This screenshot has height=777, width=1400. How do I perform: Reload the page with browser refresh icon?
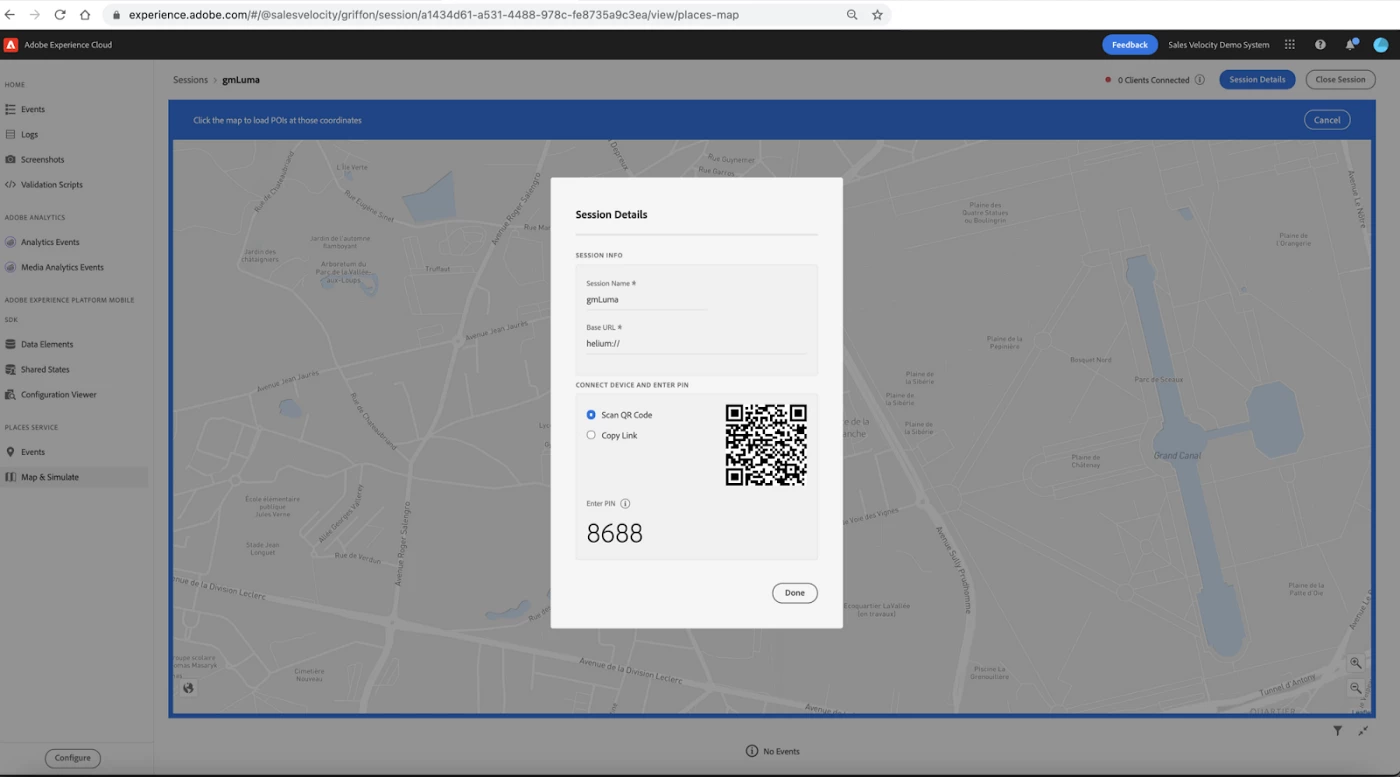pos(60,15)
